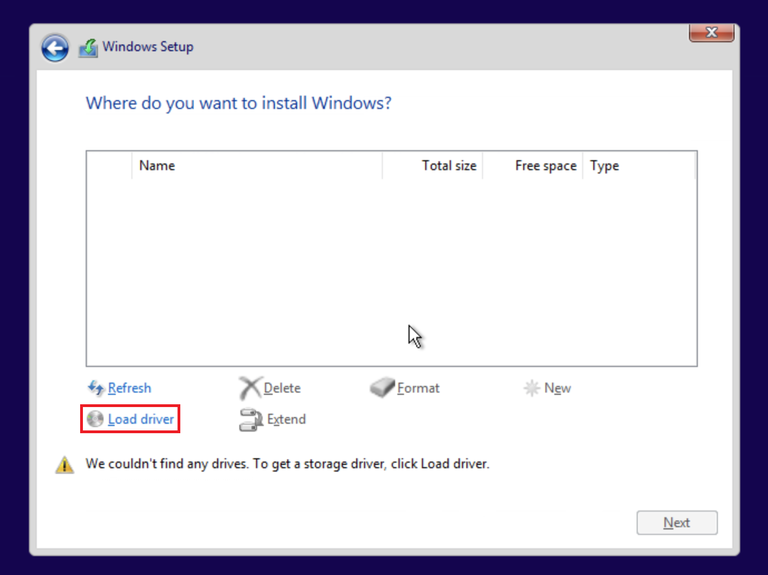Click the Extend text link
Image resolution: width=768 pixels, height=575 pixels.
(x=286, y=419)
